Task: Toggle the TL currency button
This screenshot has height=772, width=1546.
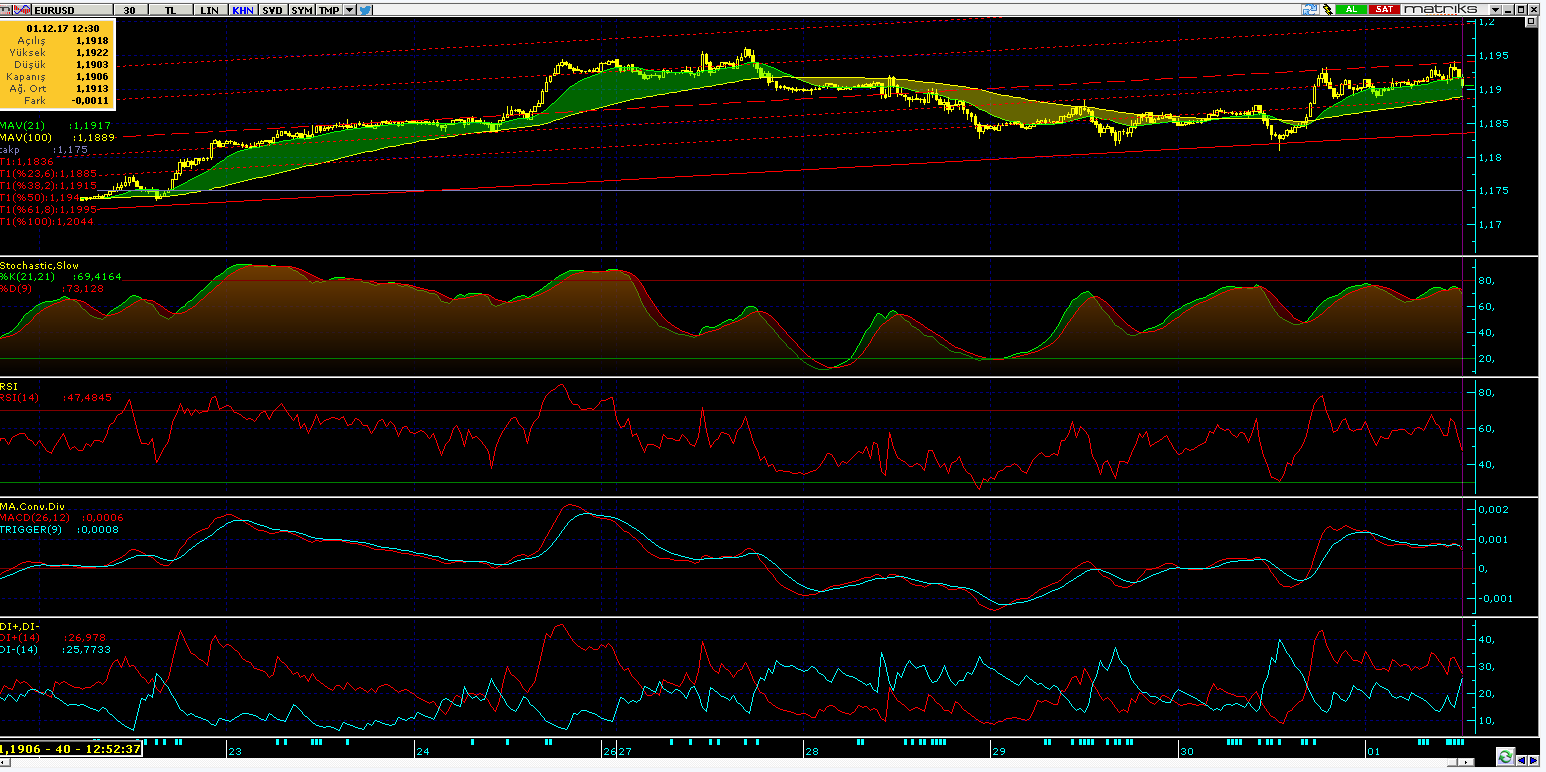Action: point(169,9)
